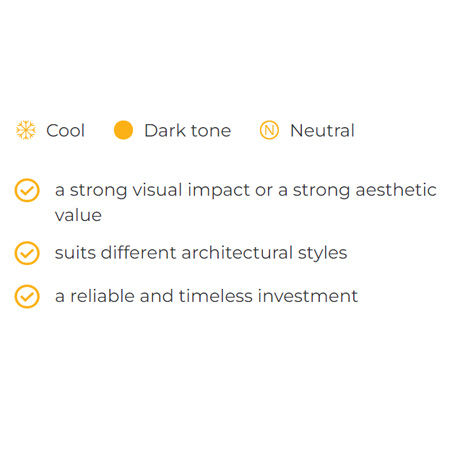Select the Cool label text
The height and width of the screenshot is (450, 450).
click(66, 130)
